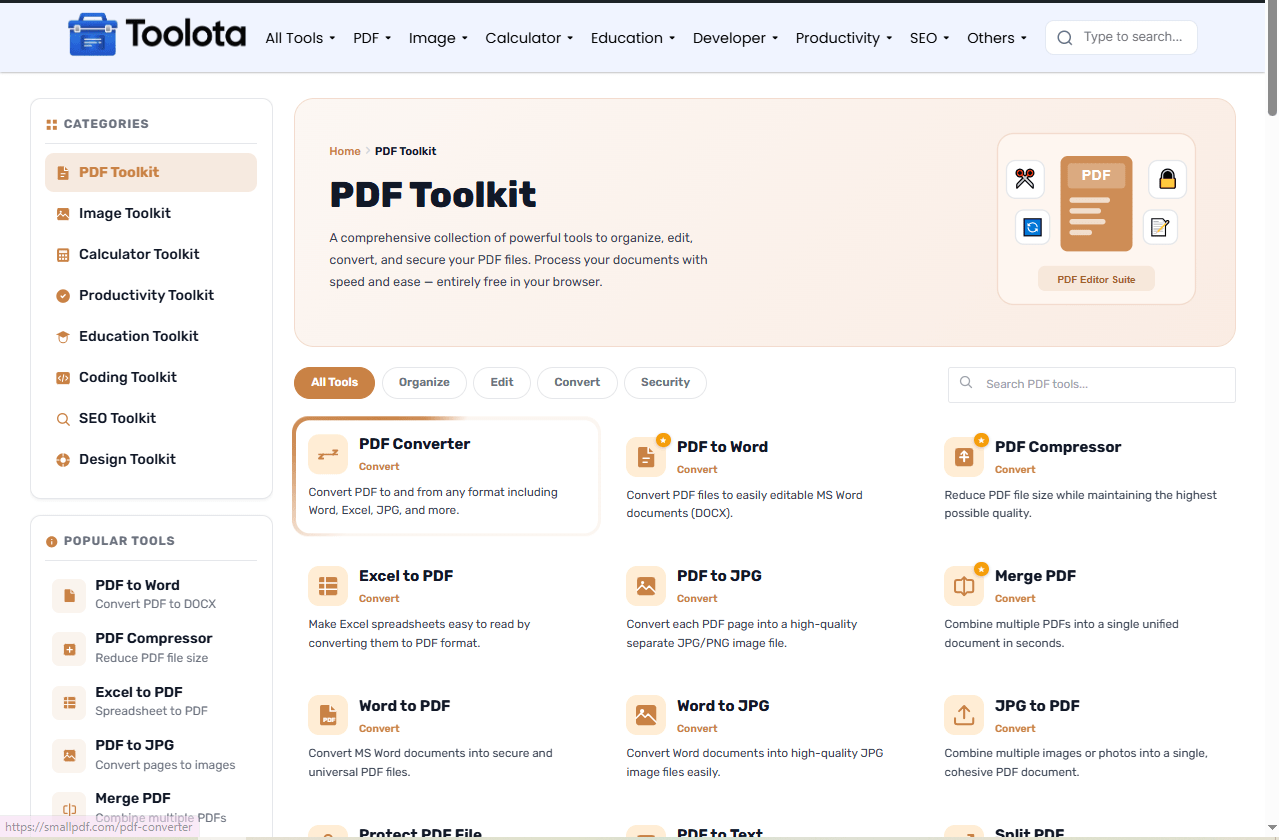Click 'Reduce PDF file size' popular tool text
The image size is (1279, 840).
152,658
